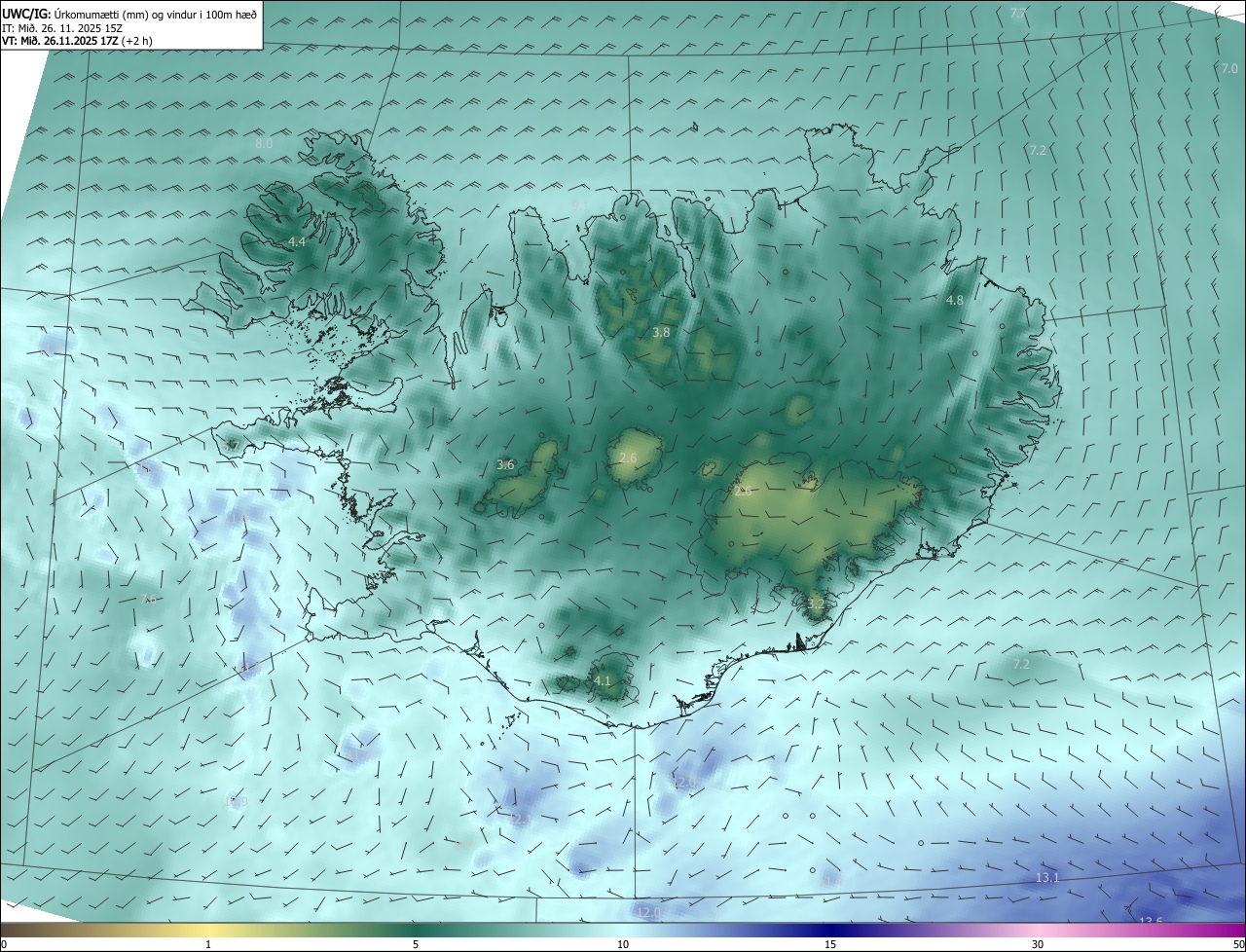Click the '15' tick on the color scale

point(830,944)
